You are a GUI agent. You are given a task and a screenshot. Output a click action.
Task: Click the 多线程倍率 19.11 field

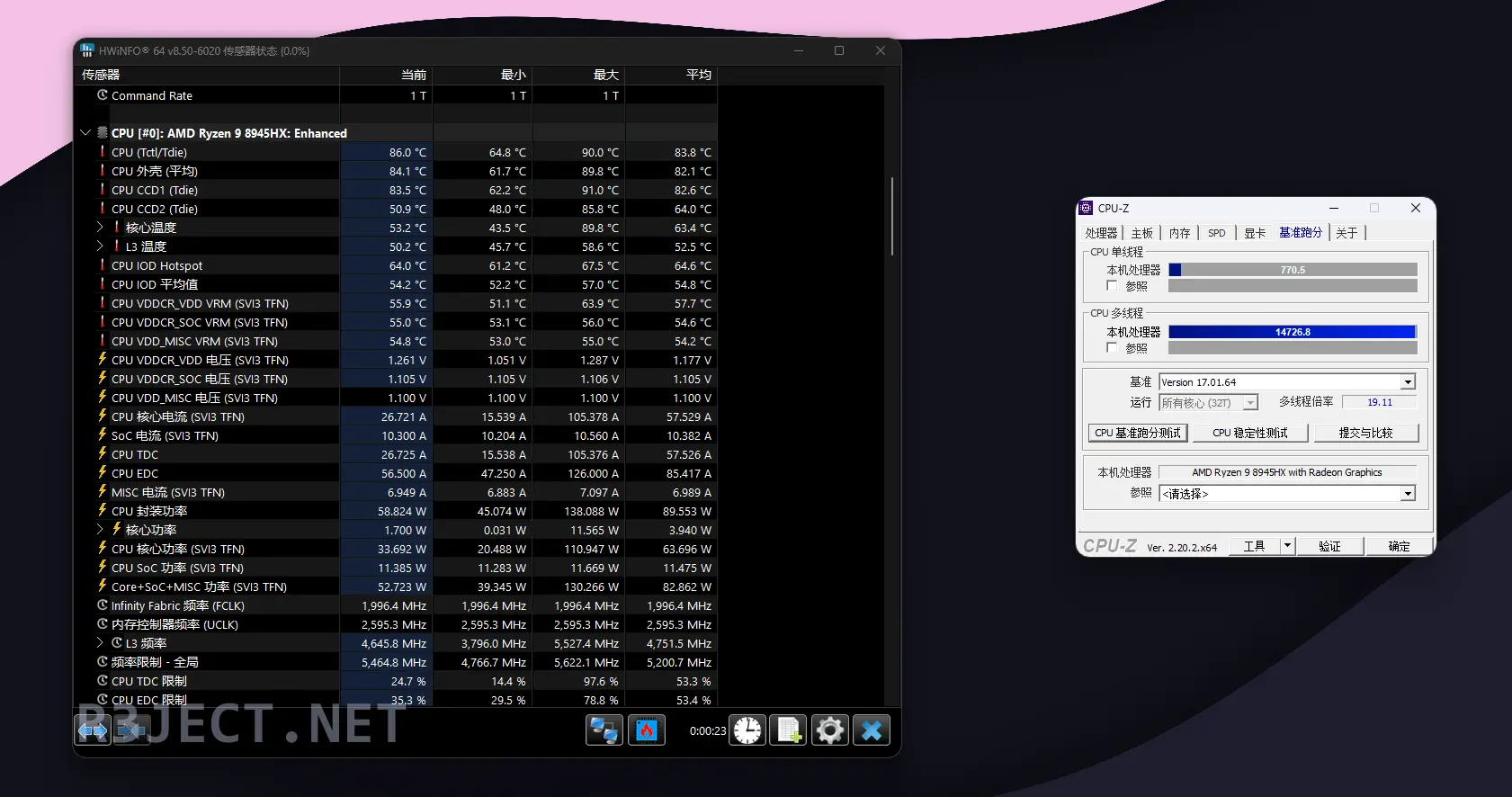tap(1379, 402)
